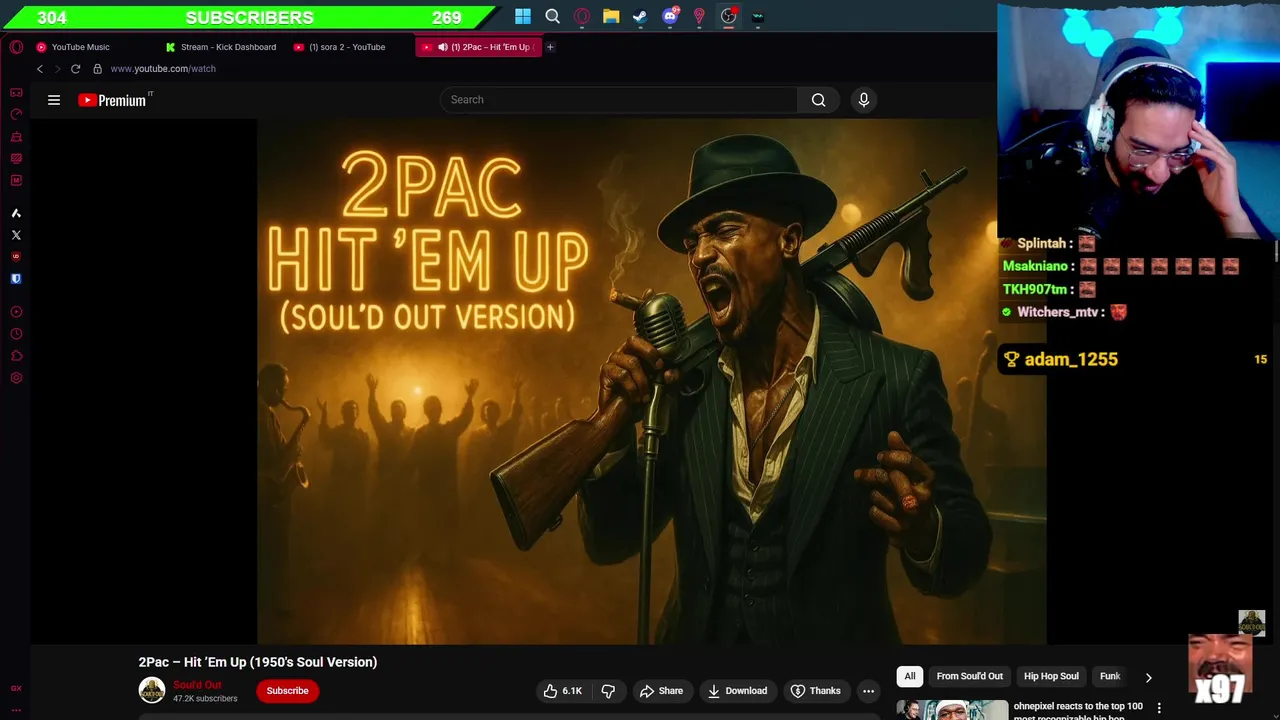
Task: Start voice search with the microphone icon
Action: [x=864, y=100]
